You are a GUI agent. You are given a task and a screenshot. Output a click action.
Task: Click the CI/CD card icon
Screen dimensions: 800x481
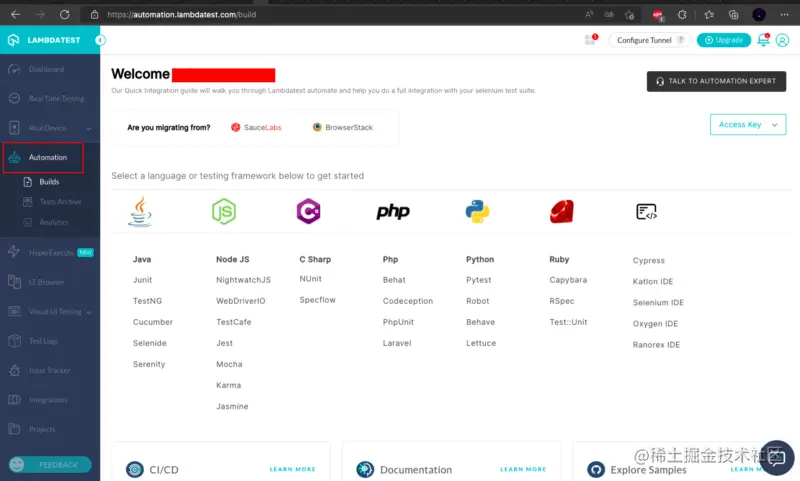(x=135, y=469)
